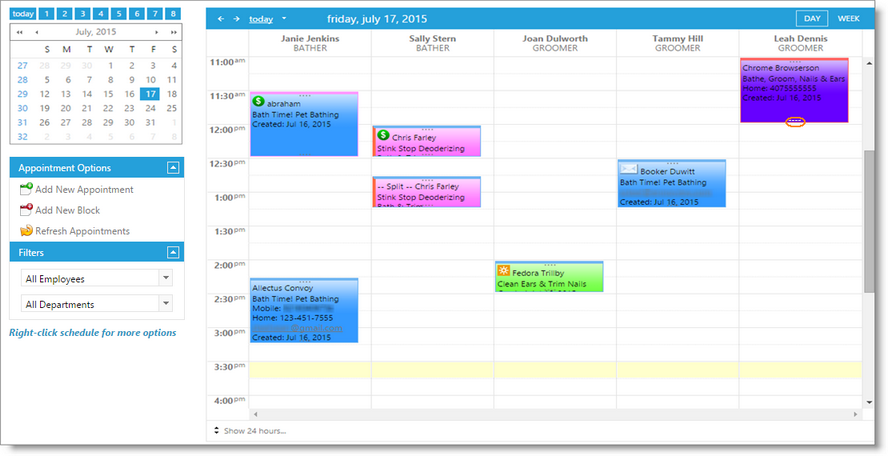Click the today quick button above the mini calendar
This screenshot has height=456, width=888.
[23, 14]
